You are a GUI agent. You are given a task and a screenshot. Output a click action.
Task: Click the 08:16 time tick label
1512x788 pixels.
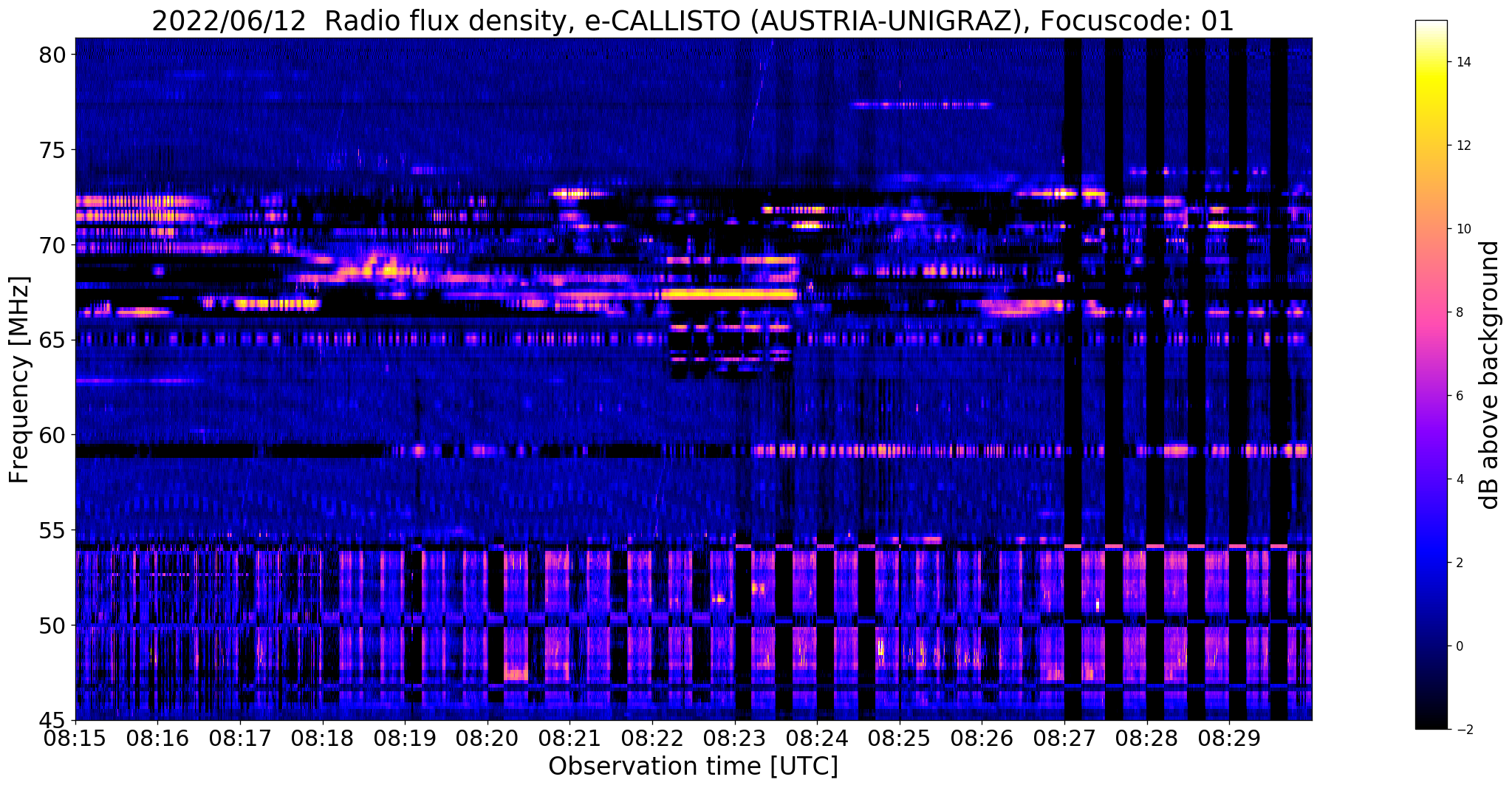coord(157,738)
